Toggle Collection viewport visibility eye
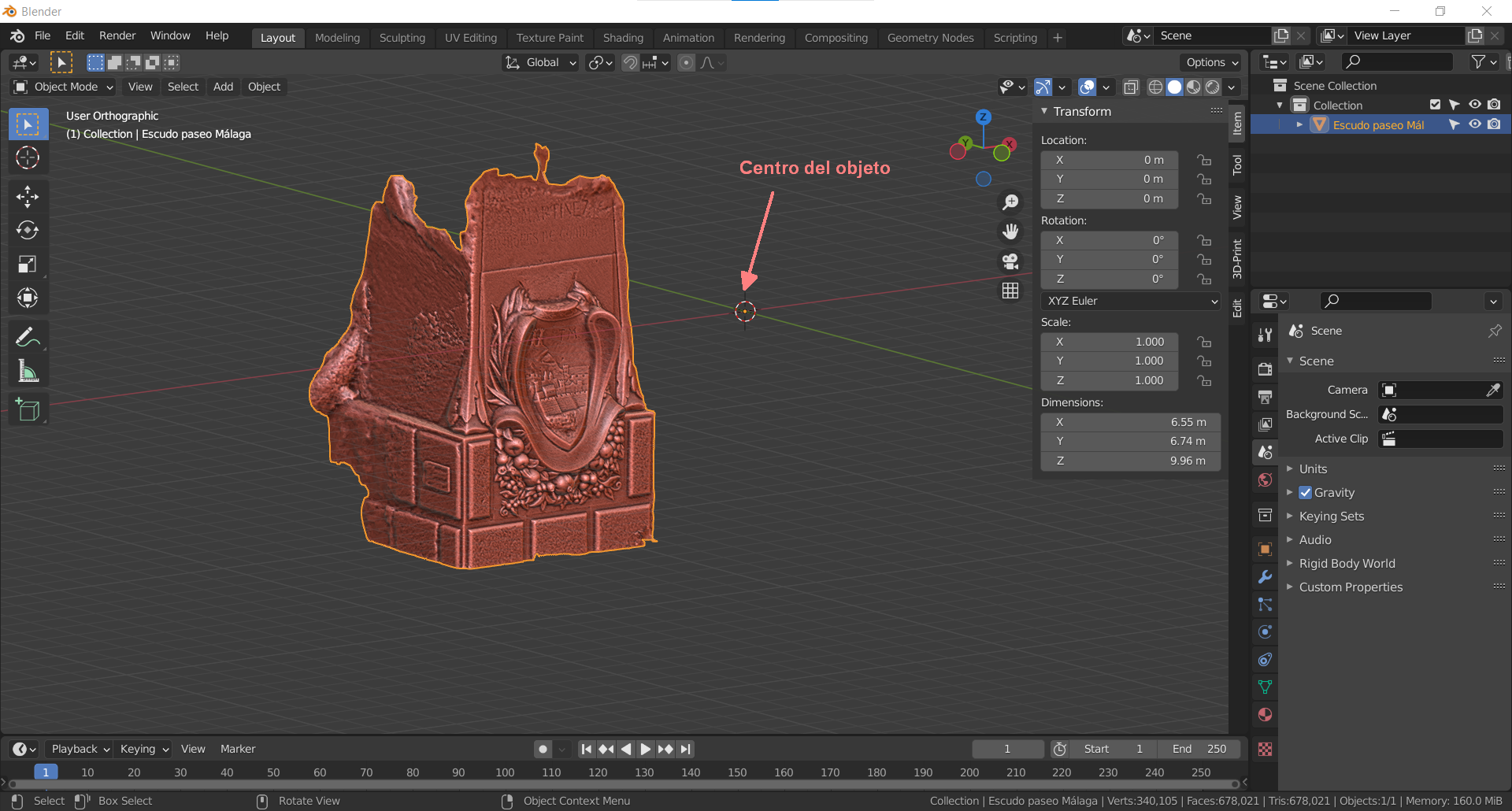This screenshot has height=811, width=1512. (1475, 105)
